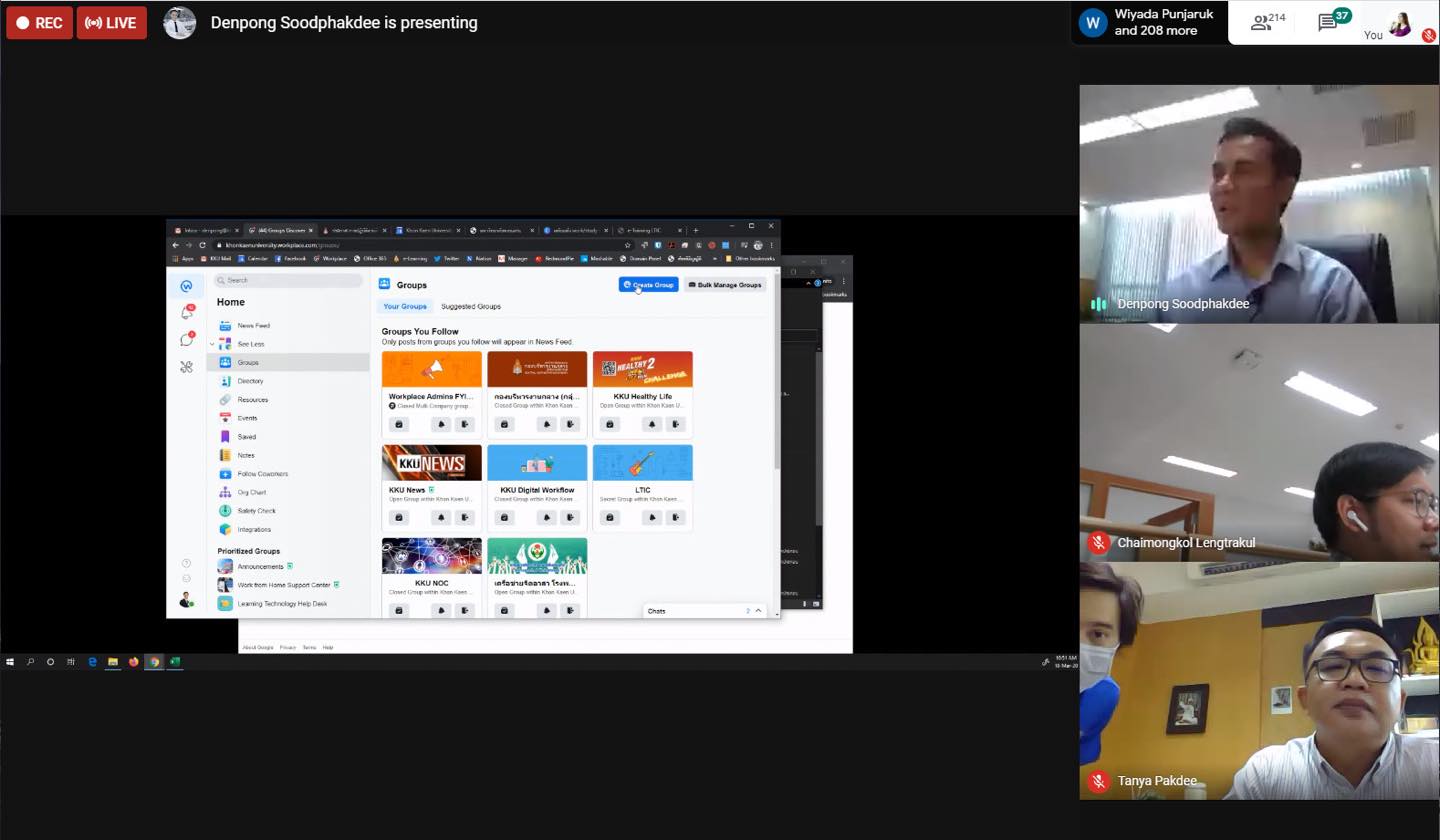The image size is (1440, 840).
Task: Select Denpong Soodphakdee's video tile
Action: pyautogui.click(x=1259, y=204)
